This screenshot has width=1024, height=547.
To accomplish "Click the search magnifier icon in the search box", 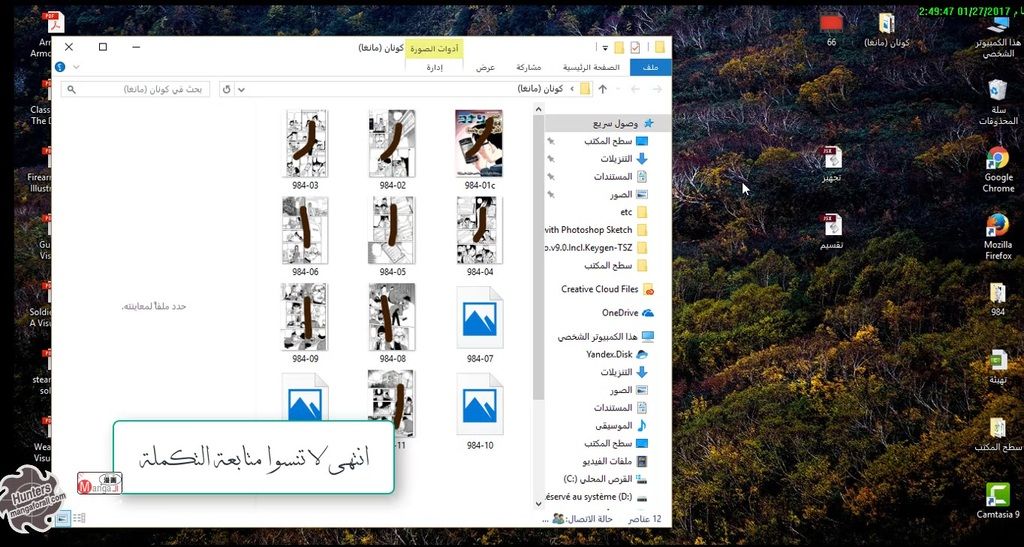I will tap(71, 89).
